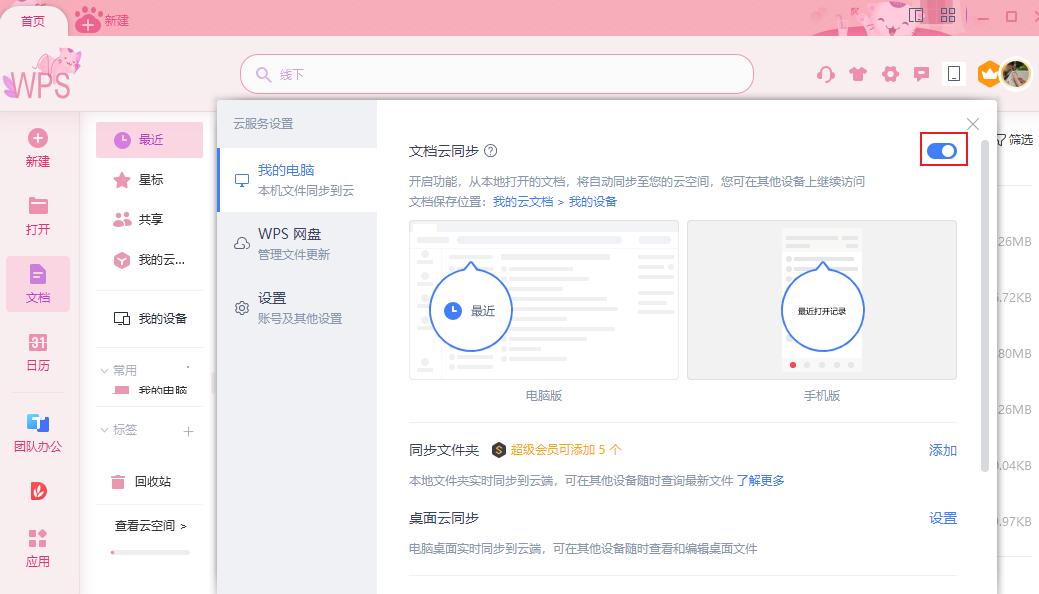Image resolution: width=1039 pixels, height=594 pixels.
Task: Open the customer service headset icon
Action: tap(825, 74)
